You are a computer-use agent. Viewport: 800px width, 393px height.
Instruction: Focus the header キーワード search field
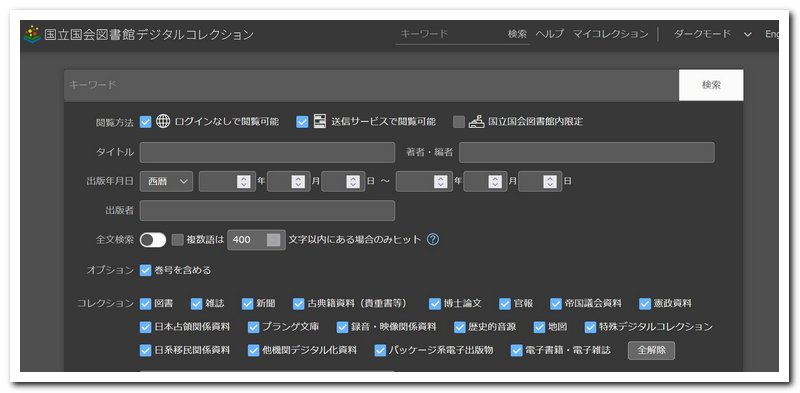pos(451,34)
